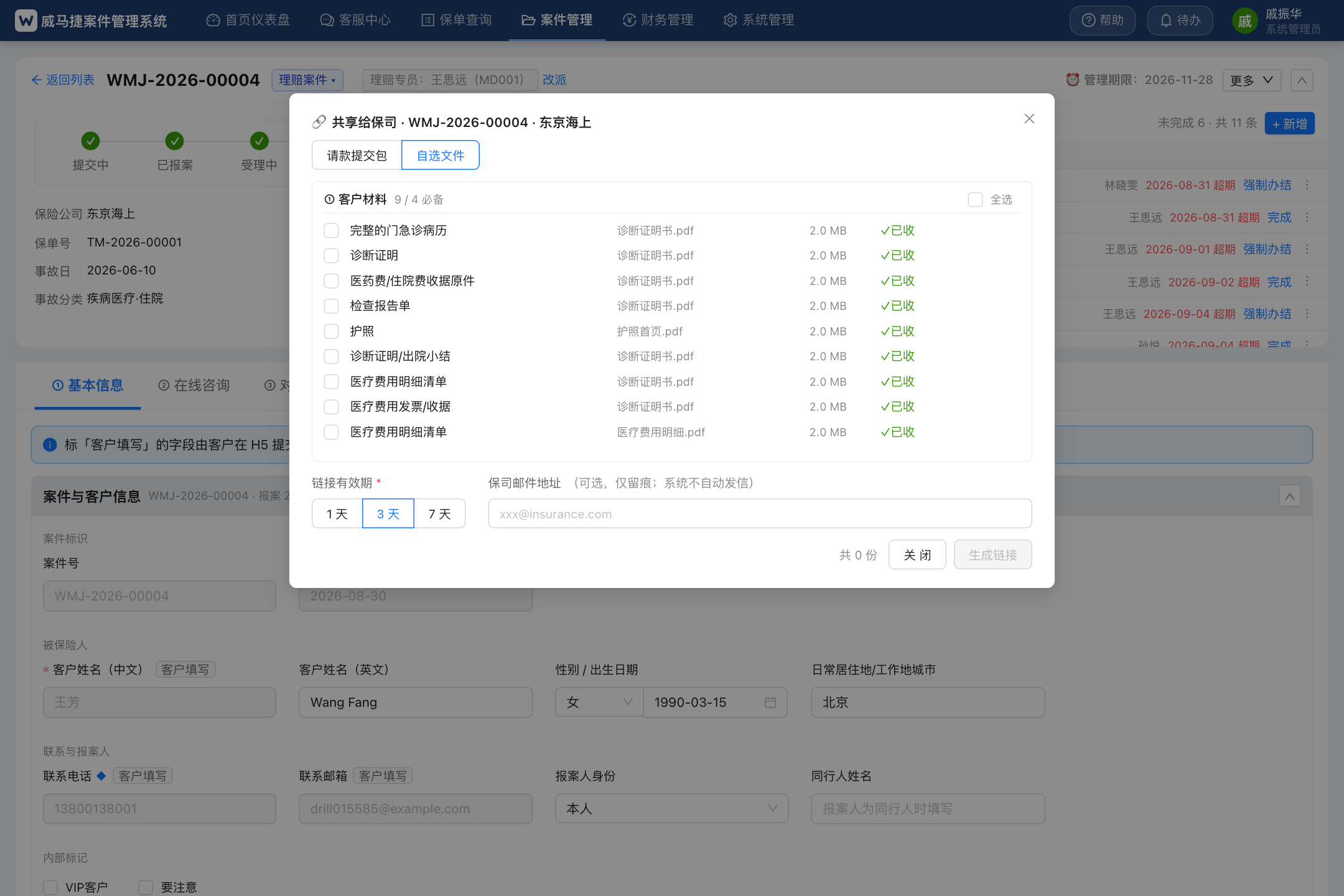Click the + 新增 button
1344x896 pixels.
(x=1290, y=123)
